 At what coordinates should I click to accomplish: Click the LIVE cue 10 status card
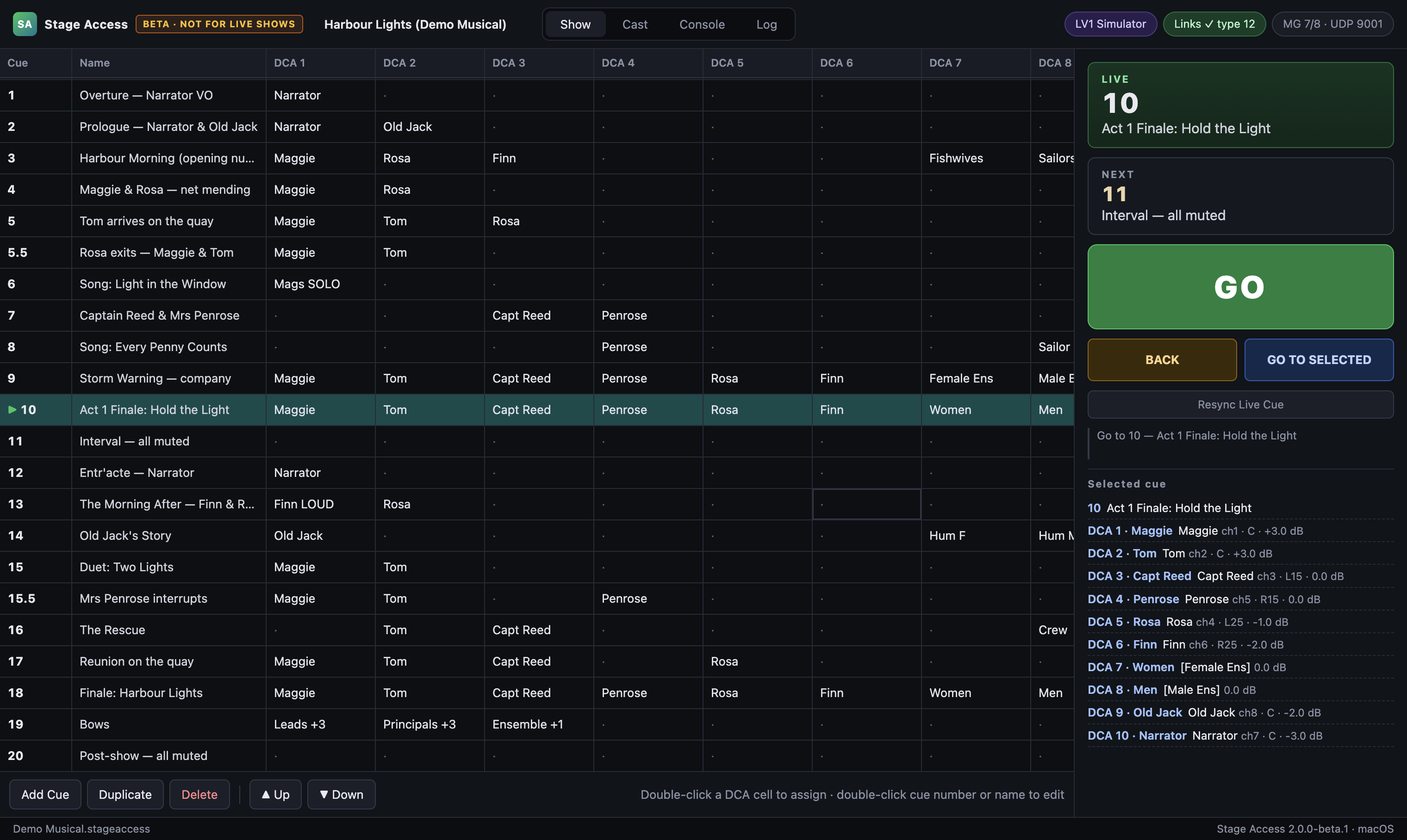point(1240,105)
